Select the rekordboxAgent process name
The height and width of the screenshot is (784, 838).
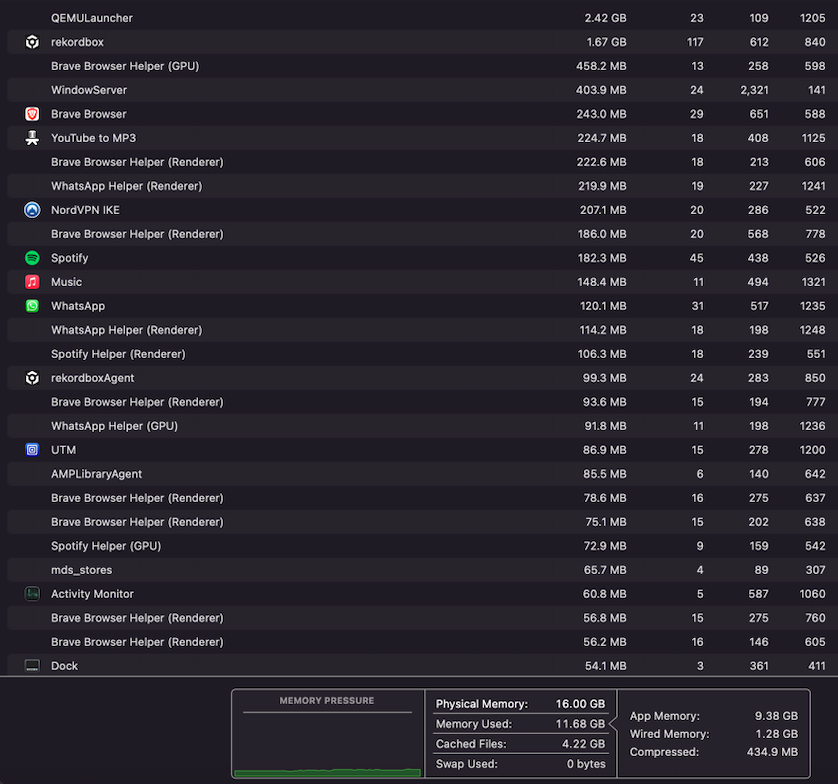click(92, 378)
